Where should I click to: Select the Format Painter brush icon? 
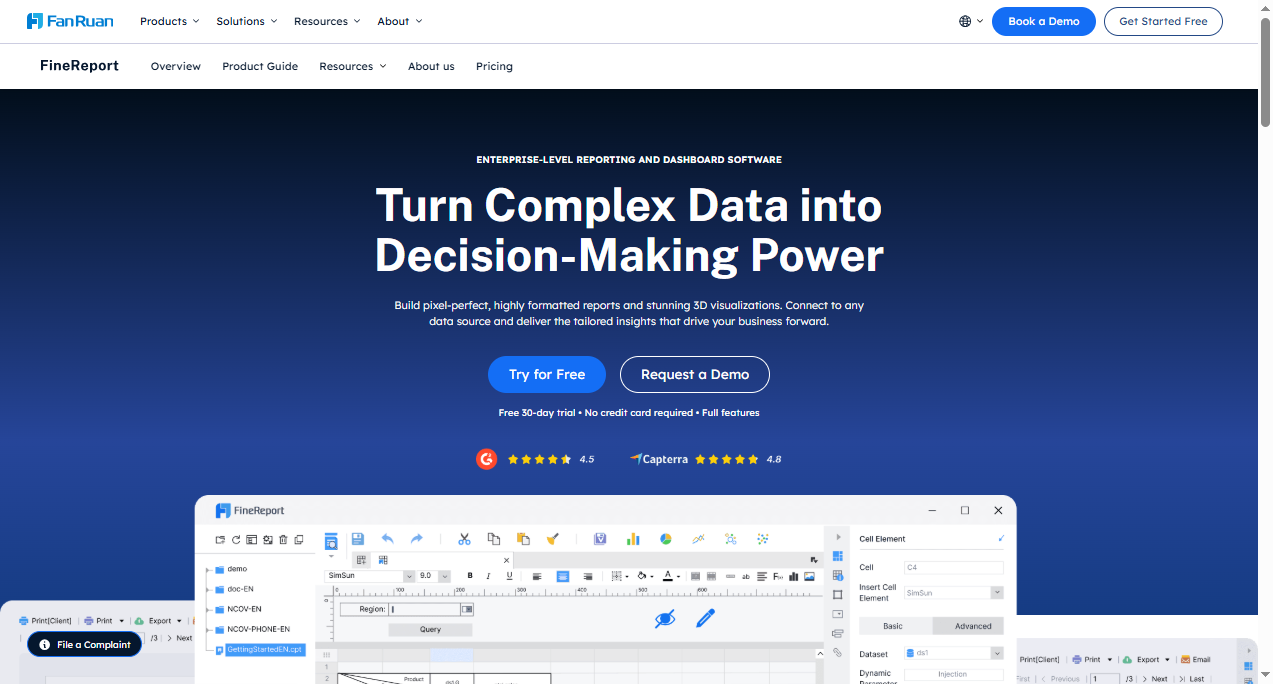coord(552,538)
